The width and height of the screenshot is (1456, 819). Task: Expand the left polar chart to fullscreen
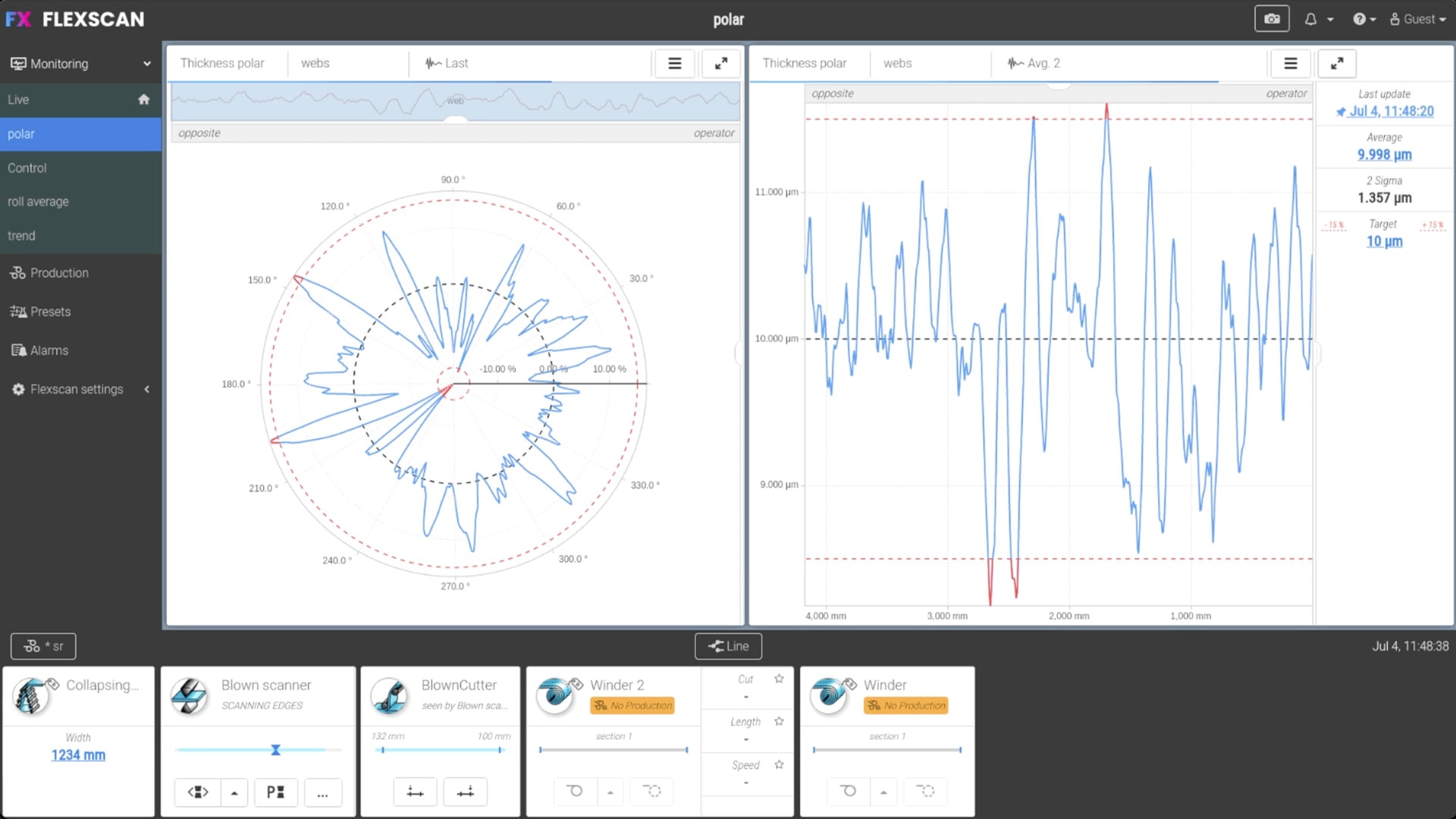720,64
